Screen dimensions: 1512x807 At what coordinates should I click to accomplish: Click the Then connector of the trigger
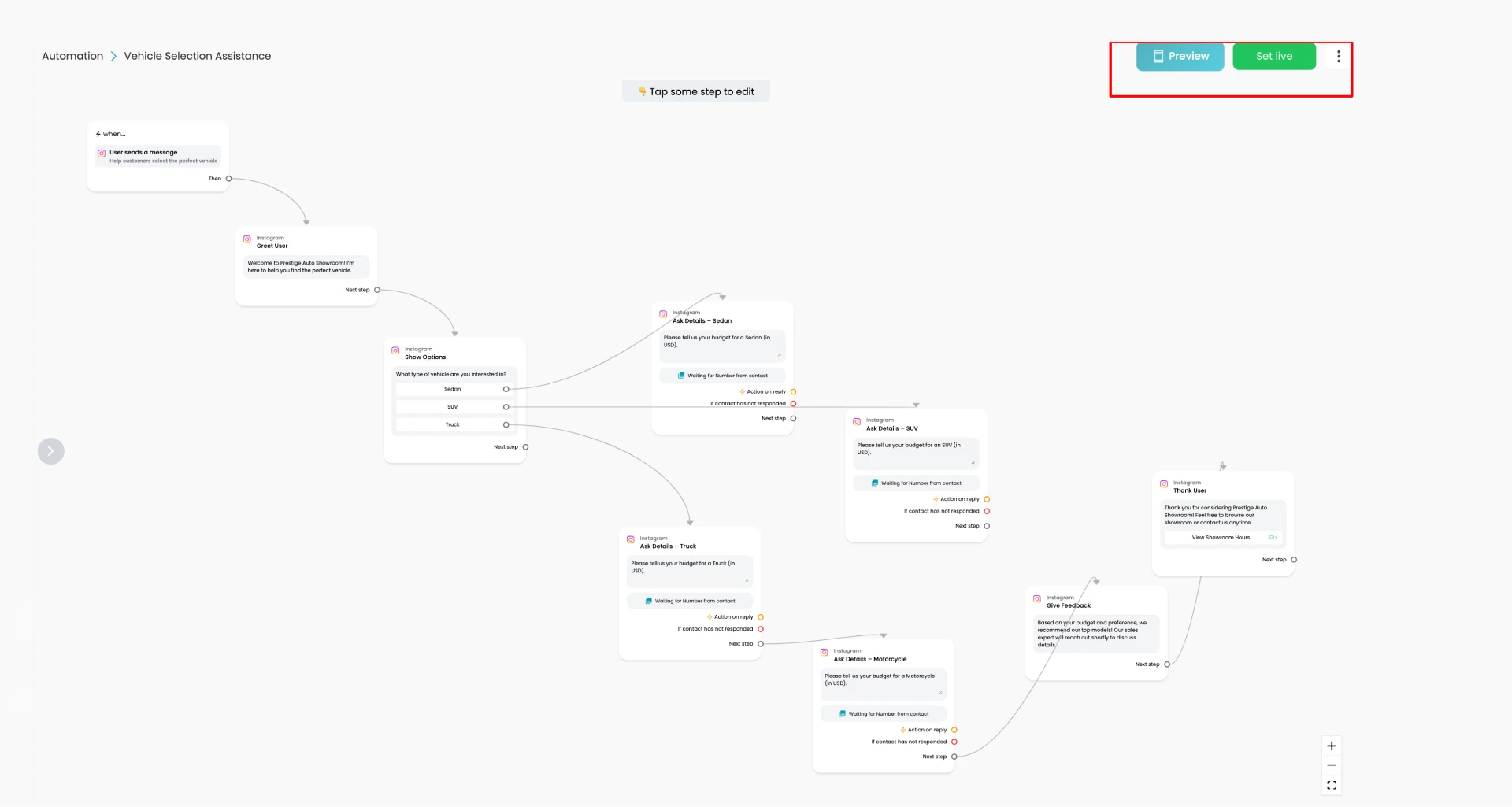tap(229, 179)
